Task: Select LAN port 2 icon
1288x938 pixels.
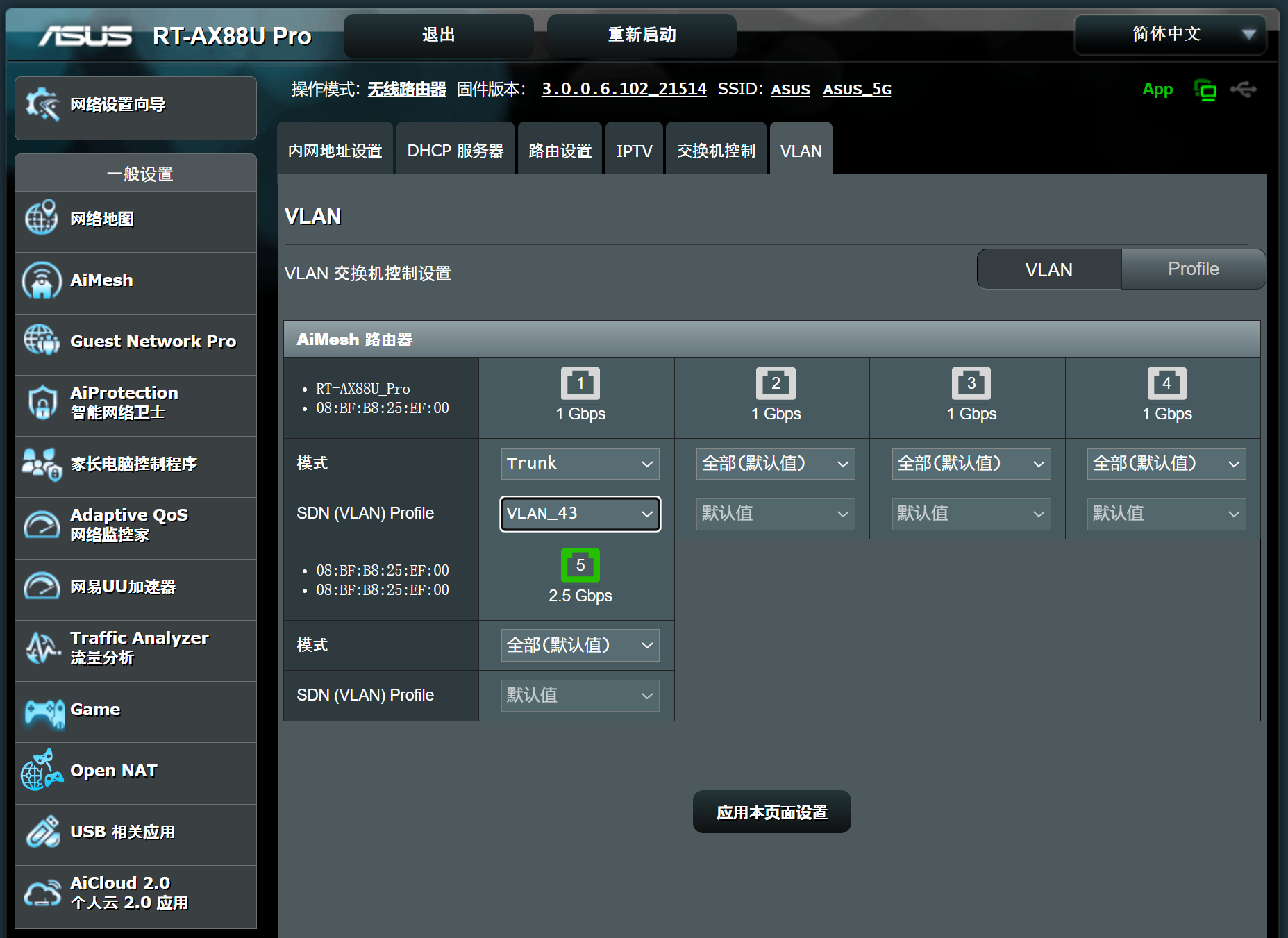Action: click(776, 383)
